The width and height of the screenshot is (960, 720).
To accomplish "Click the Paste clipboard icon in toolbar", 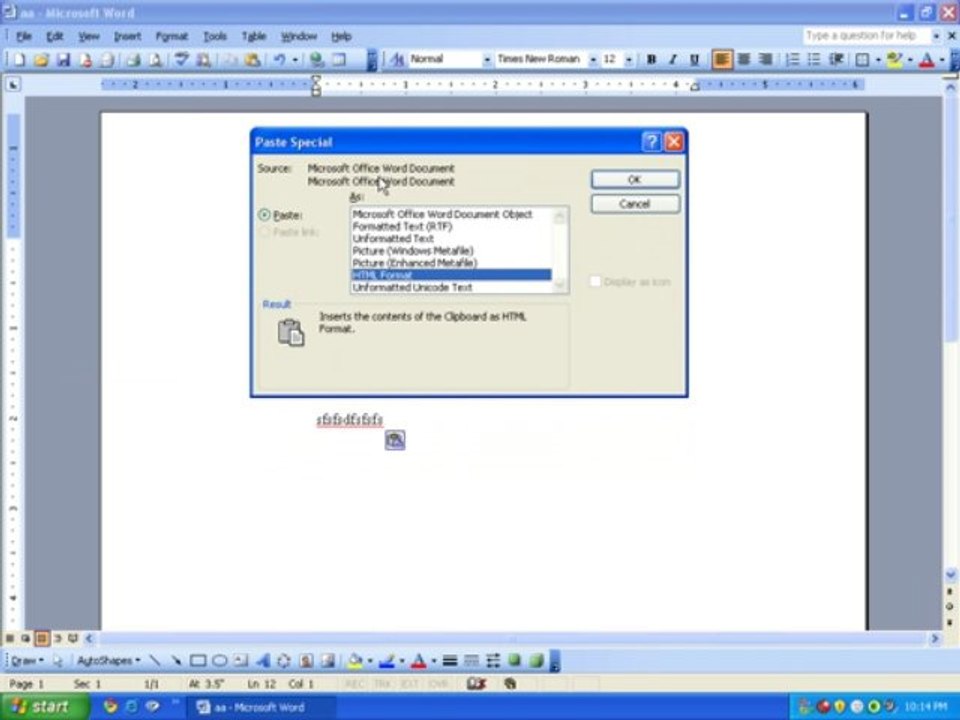I will [252, 59].
